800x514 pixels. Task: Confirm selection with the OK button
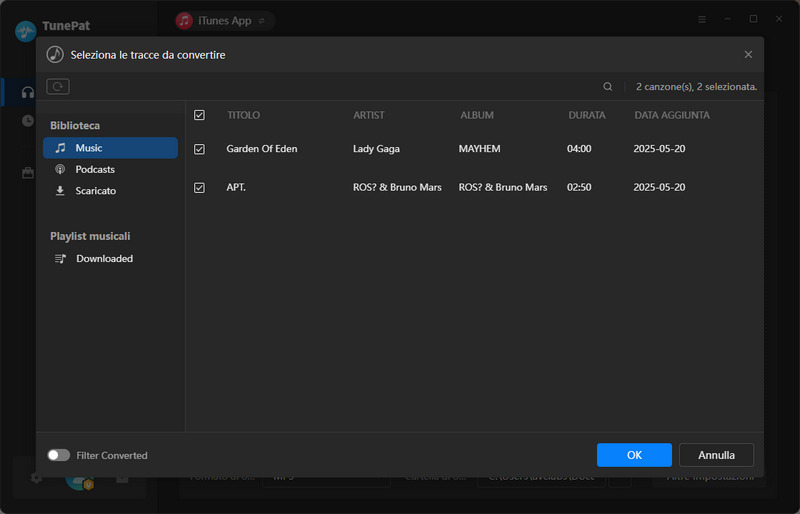click(634, 455)
